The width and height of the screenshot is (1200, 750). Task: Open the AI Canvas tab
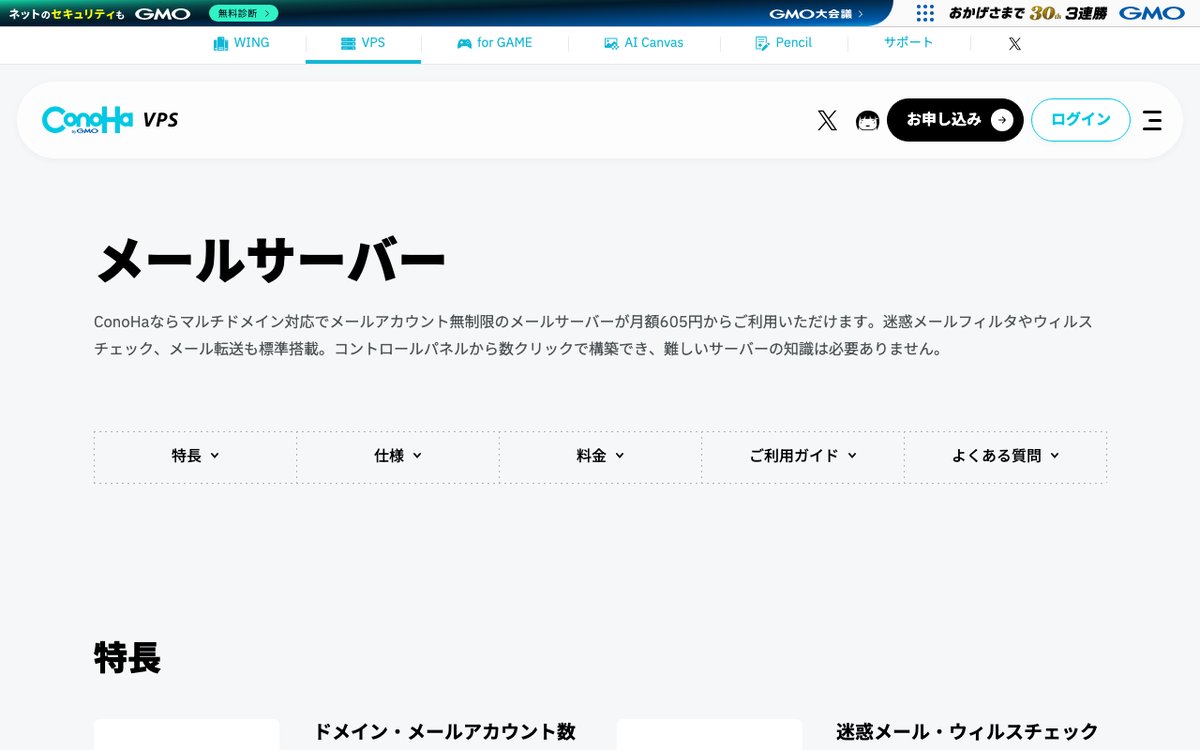644,43
